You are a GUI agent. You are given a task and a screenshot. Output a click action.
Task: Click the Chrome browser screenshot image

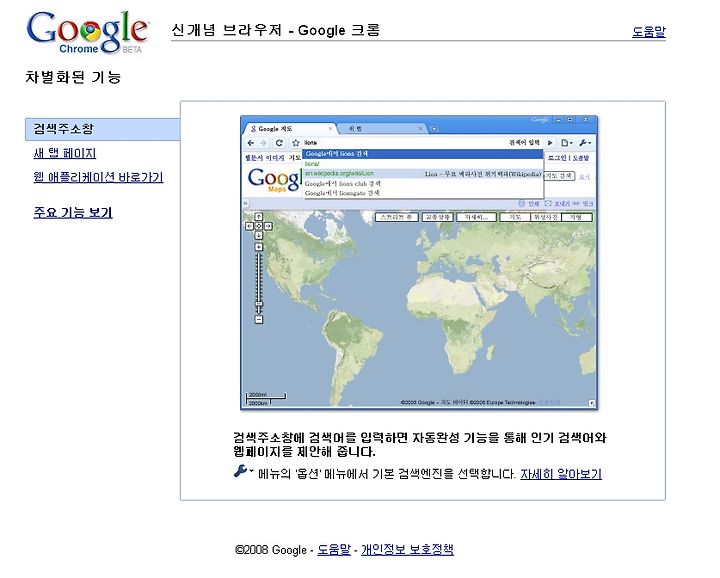419,263
